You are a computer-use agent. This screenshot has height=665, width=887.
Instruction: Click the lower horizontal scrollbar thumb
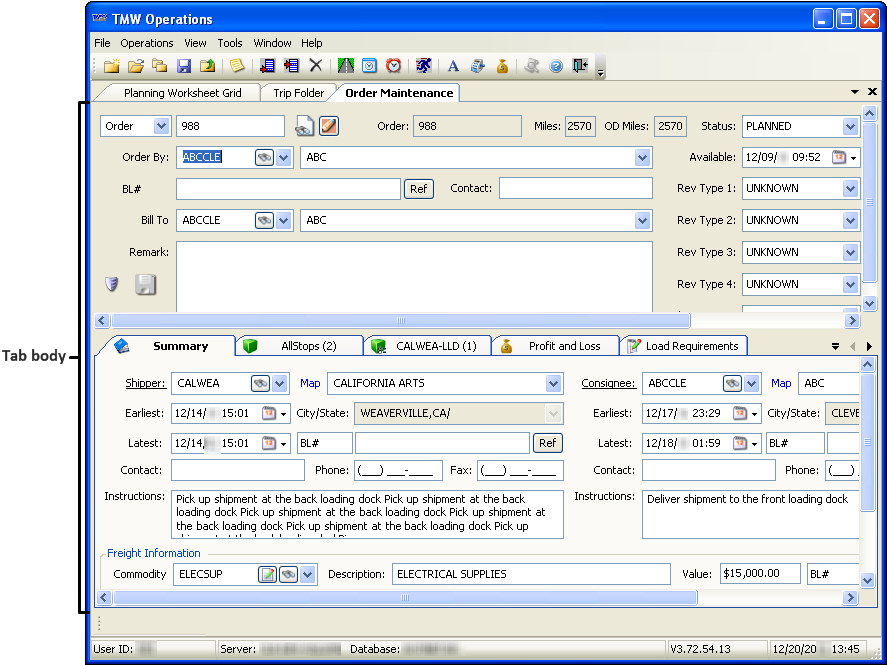pos(405,598)
